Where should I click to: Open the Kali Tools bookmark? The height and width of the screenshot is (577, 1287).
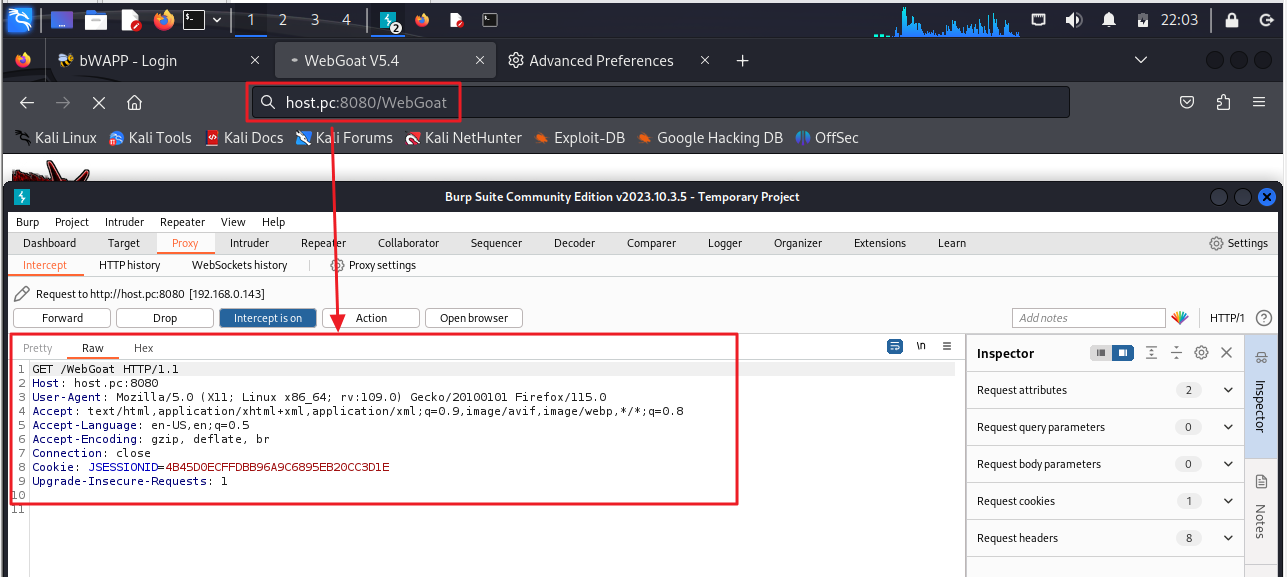pyautogui.click(x=150, y=138)
